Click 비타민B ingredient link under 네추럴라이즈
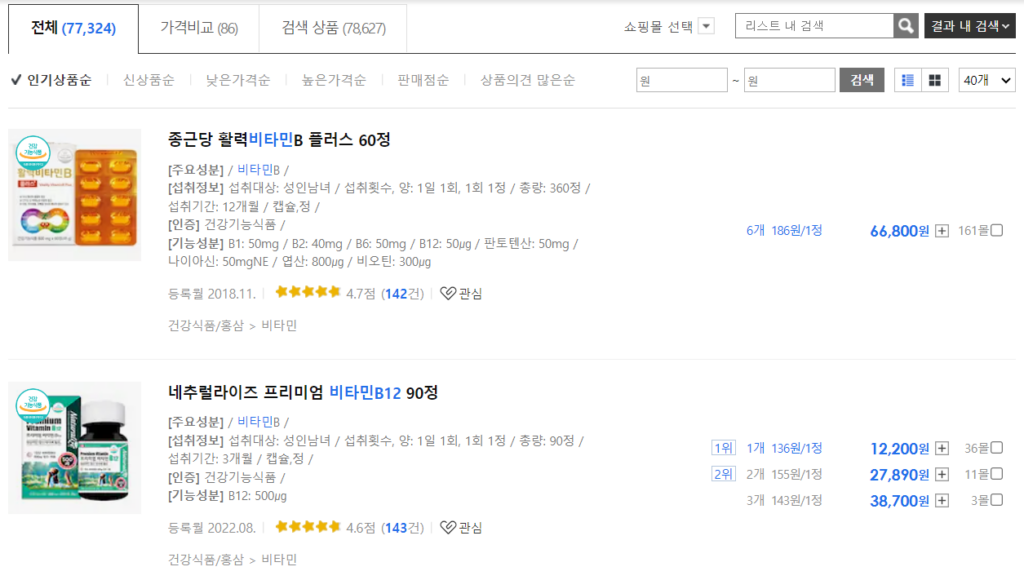This screenshot has height=580, width=1024. coord(258,422)
